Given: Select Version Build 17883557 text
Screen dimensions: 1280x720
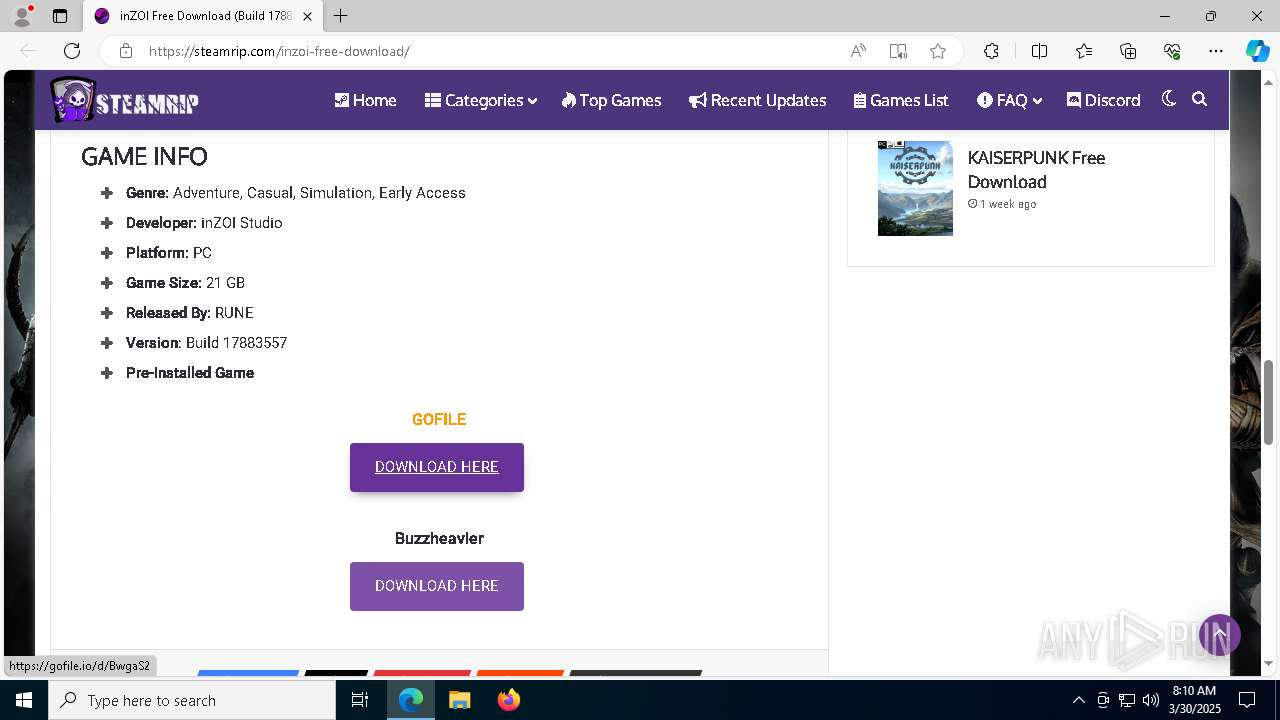Looking at the screenshot, I should 206,343.
